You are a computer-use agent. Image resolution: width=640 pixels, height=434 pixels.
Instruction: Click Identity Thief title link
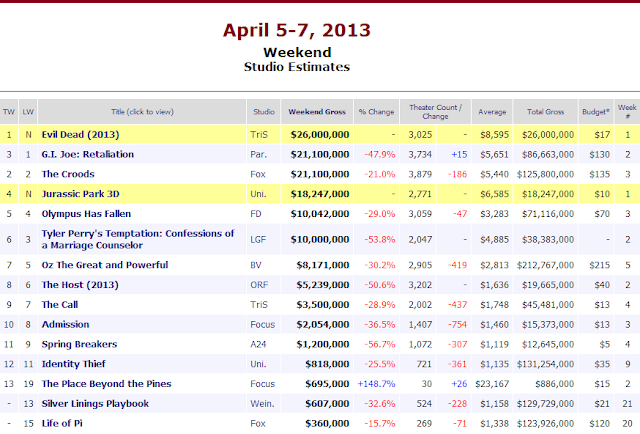click(x=73, y=364)
